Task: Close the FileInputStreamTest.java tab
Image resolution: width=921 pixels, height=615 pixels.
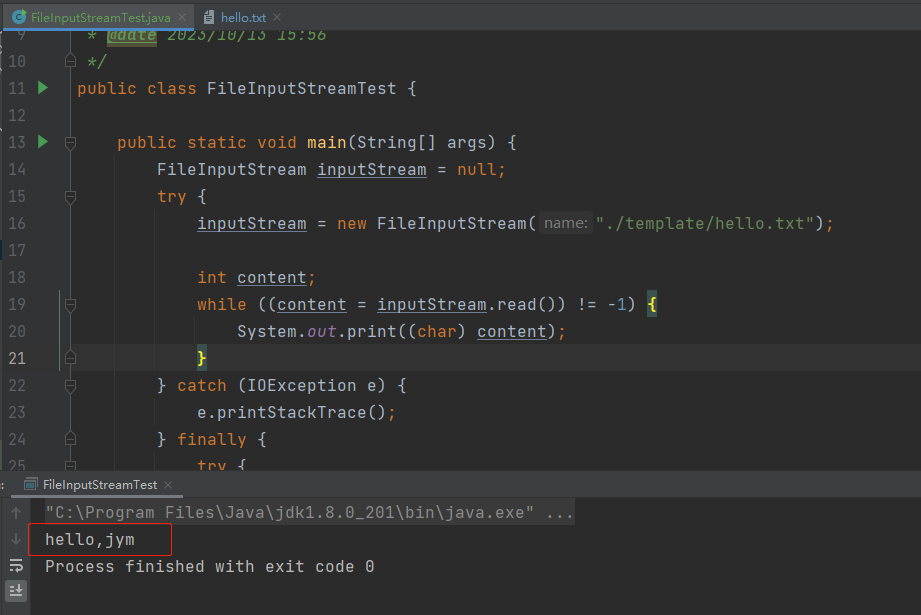Action: (x=182, y=18)
